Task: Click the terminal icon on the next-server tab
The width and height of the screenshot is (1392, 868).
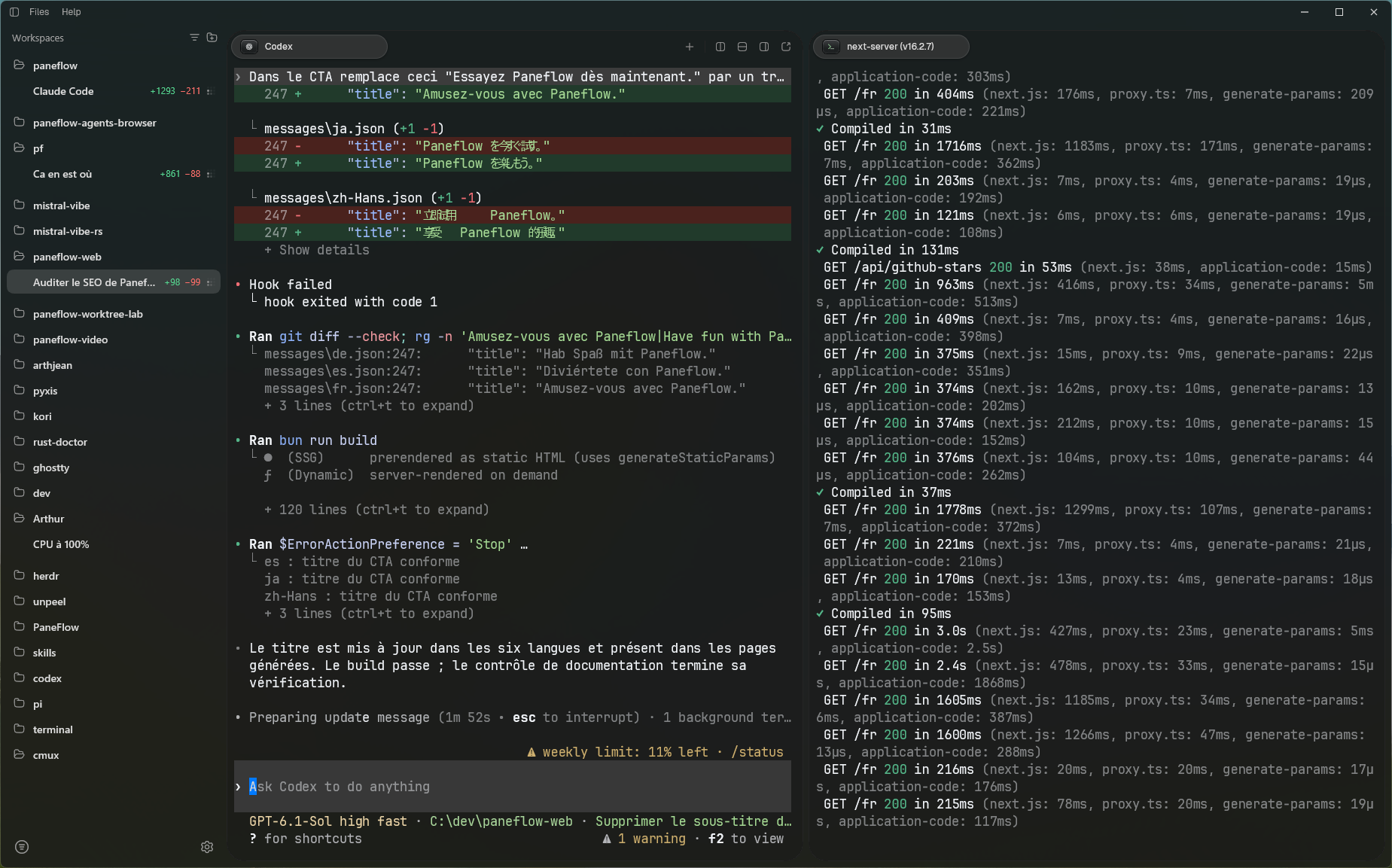Action: (x=831, y=47)
